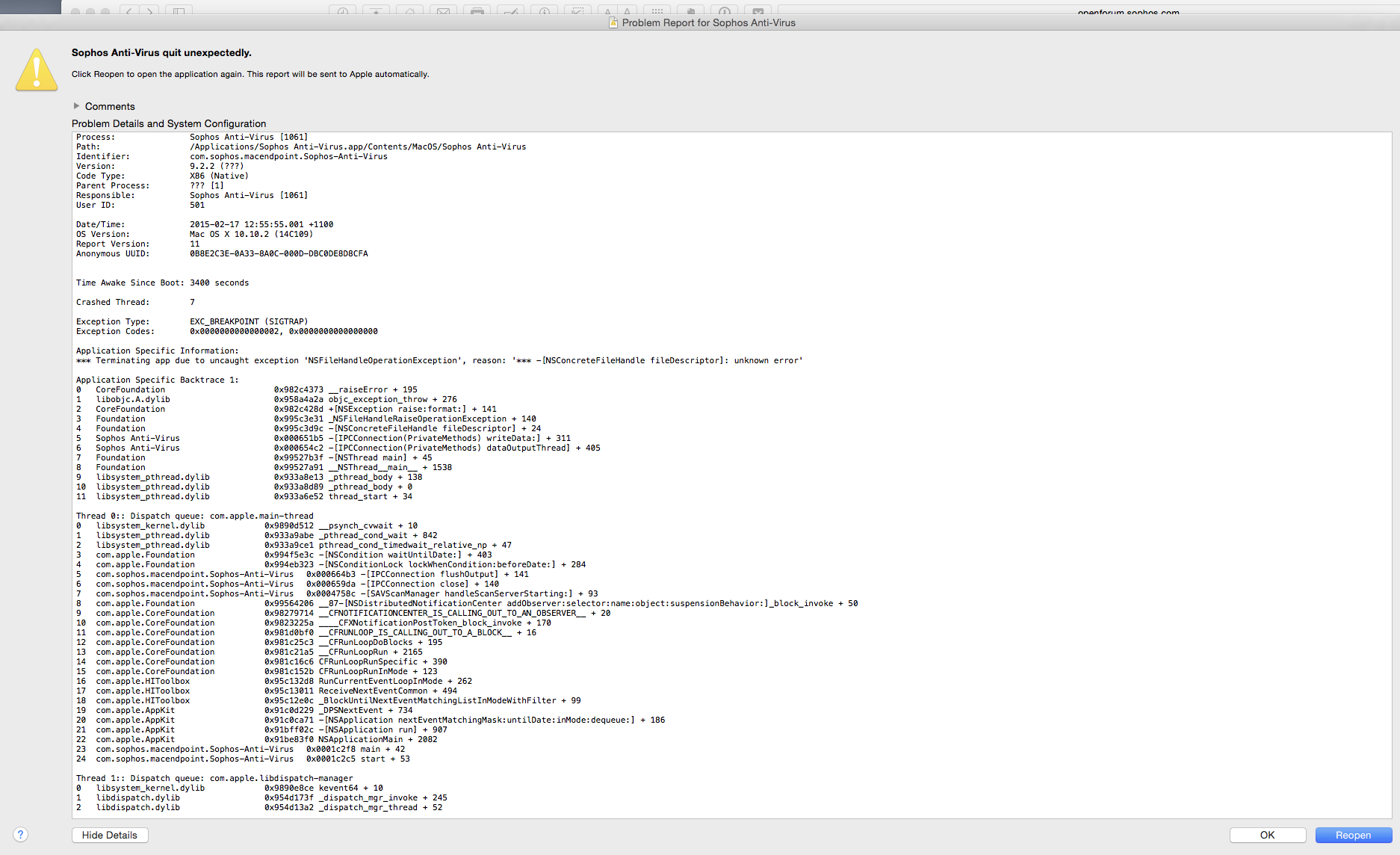Click the 'Report Version:' line

coord(138,244)
